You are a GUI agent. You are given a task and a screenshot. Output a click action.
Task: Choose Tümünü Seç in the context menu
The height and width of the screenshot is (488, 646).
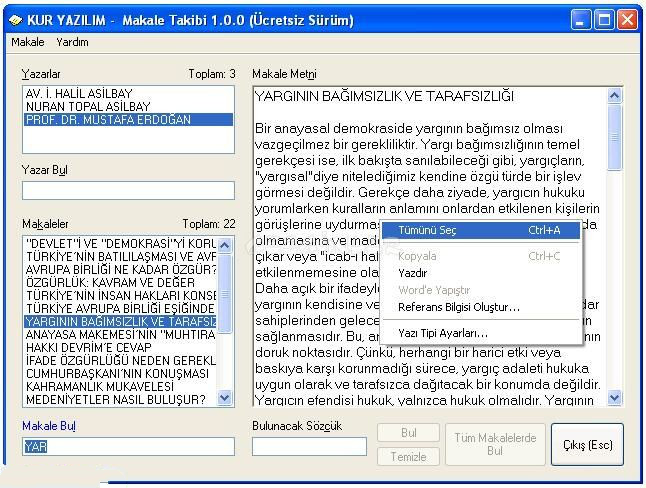[x=480, y=230]
